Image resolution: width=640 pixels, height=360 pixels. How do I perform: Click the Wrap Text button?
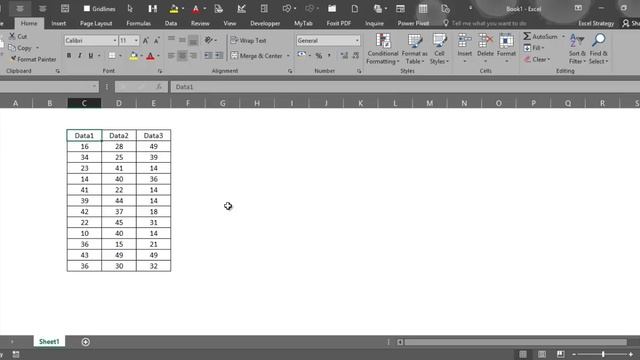coord(248,40)
